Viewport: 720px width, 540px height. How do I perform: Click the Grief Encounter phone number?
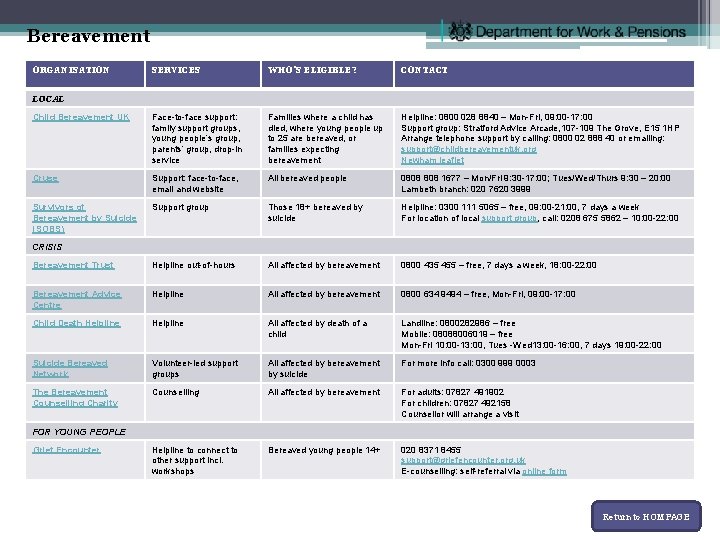(431, 450)
